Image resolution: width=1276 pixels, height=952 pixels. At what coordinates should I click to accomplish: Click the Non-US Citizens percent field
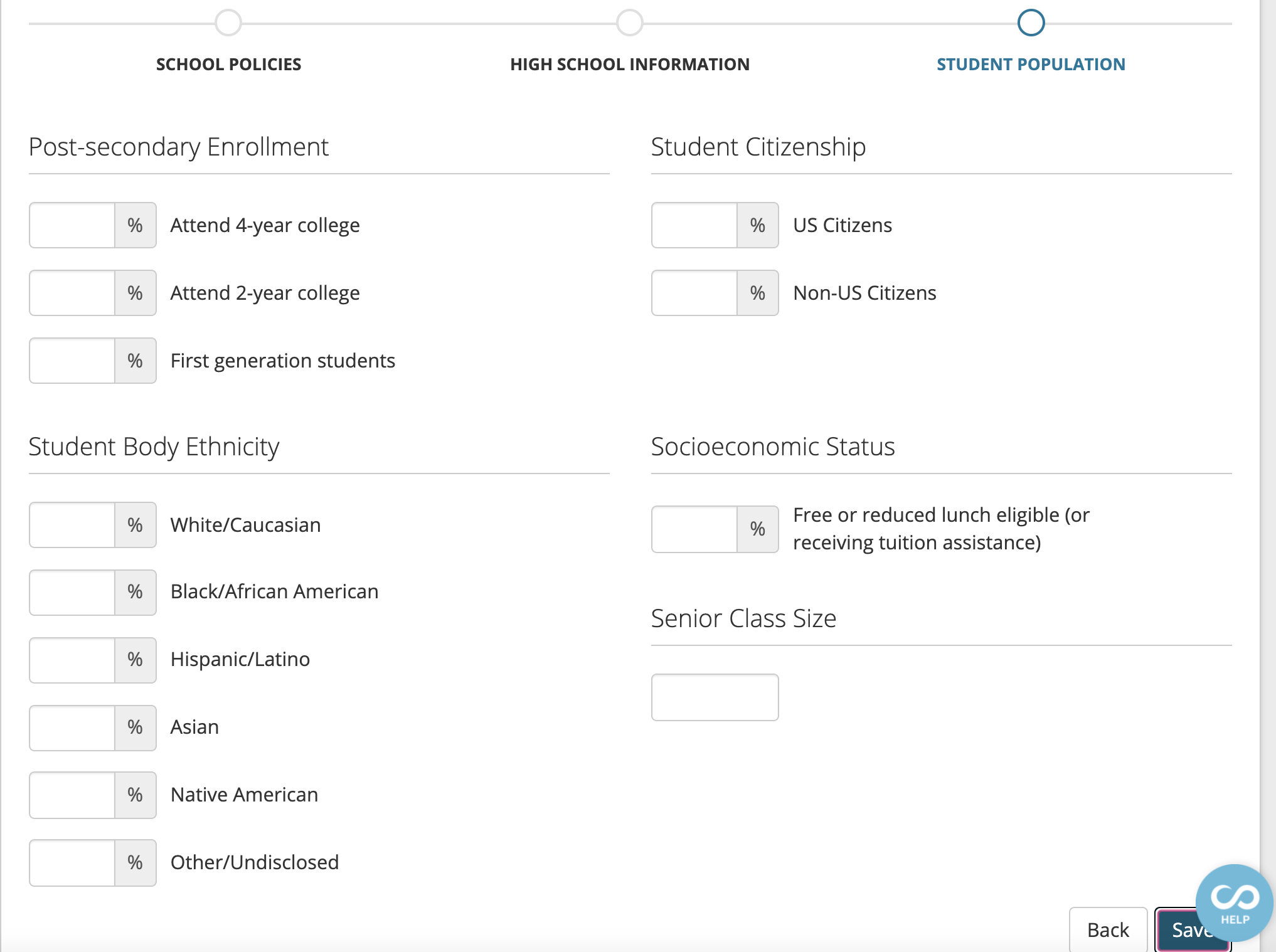pos(694,293)
